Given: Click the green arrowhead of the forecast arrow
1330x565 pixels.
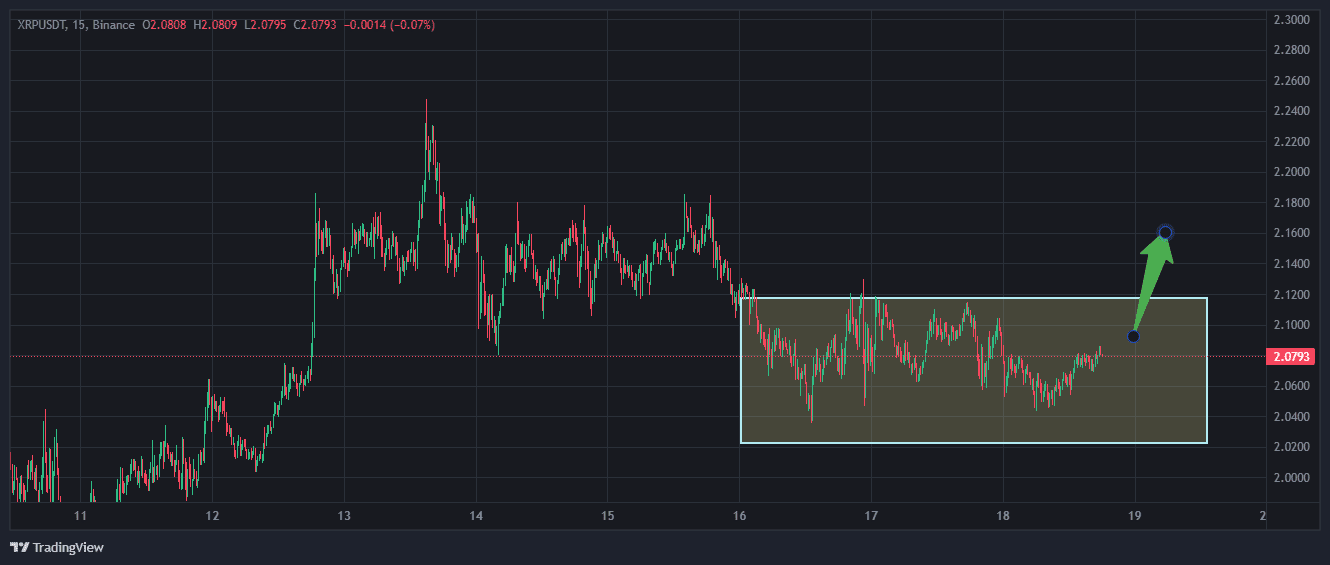Looking at the screenshot, I should pos(1156,251).
